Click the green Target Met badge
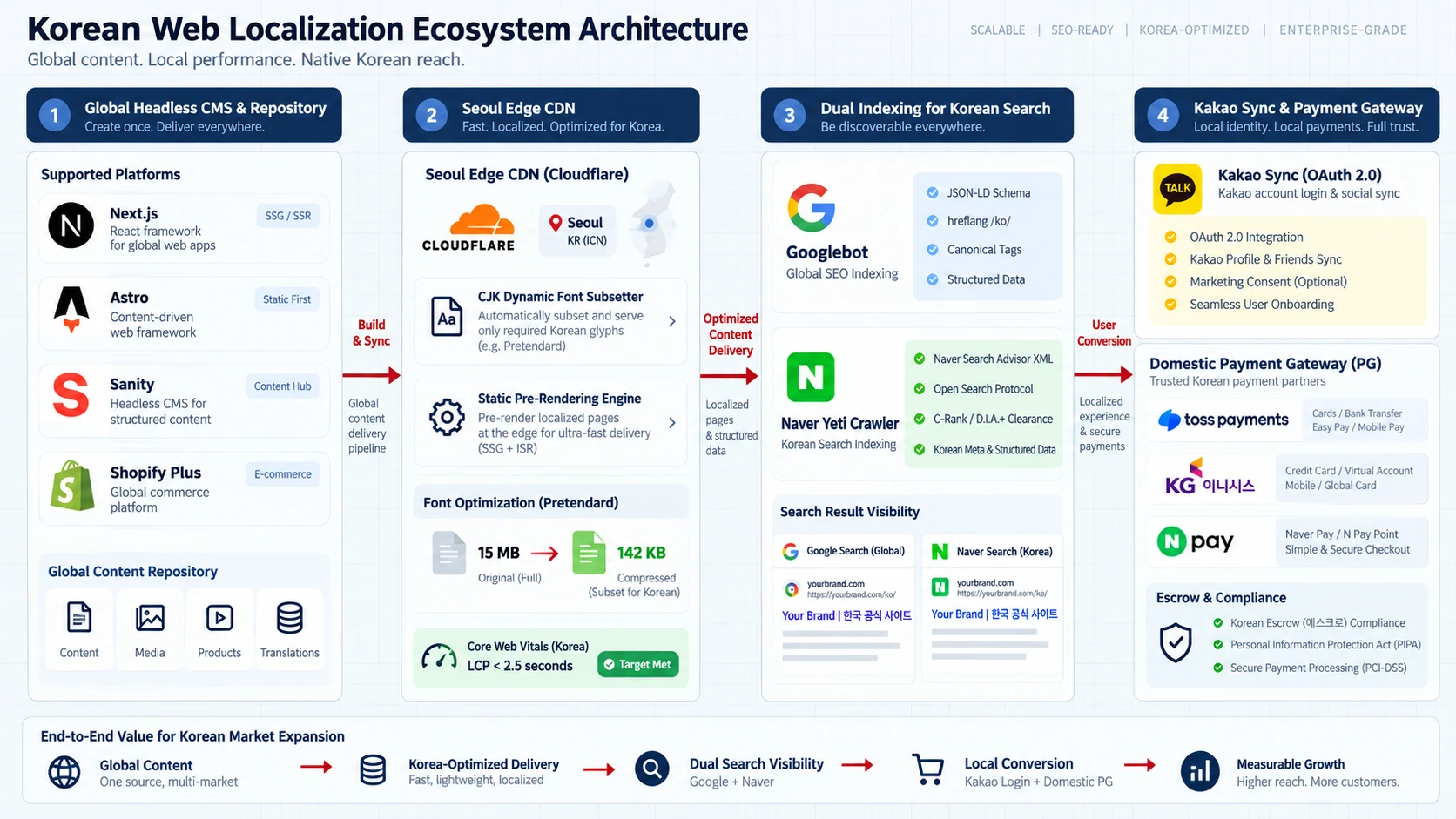The image size is (1456, 819). pyautogui.click(x=638, y=665)
